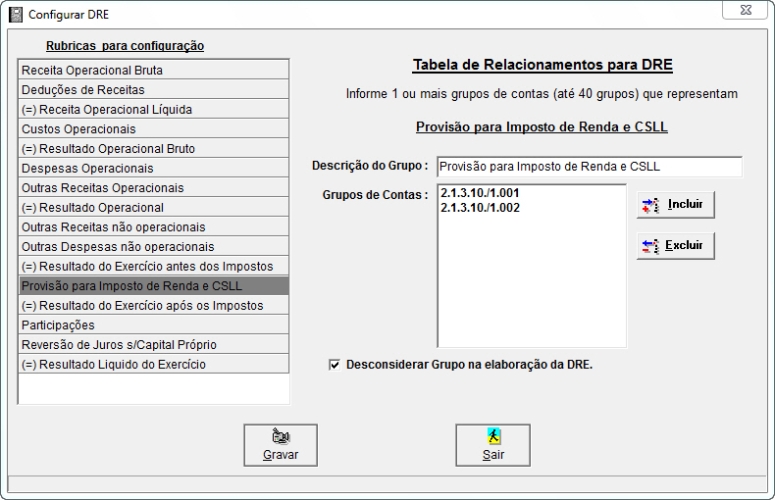Toggle Desconsiderar Grupo na elaboração da DRE

tap(335, 365)
